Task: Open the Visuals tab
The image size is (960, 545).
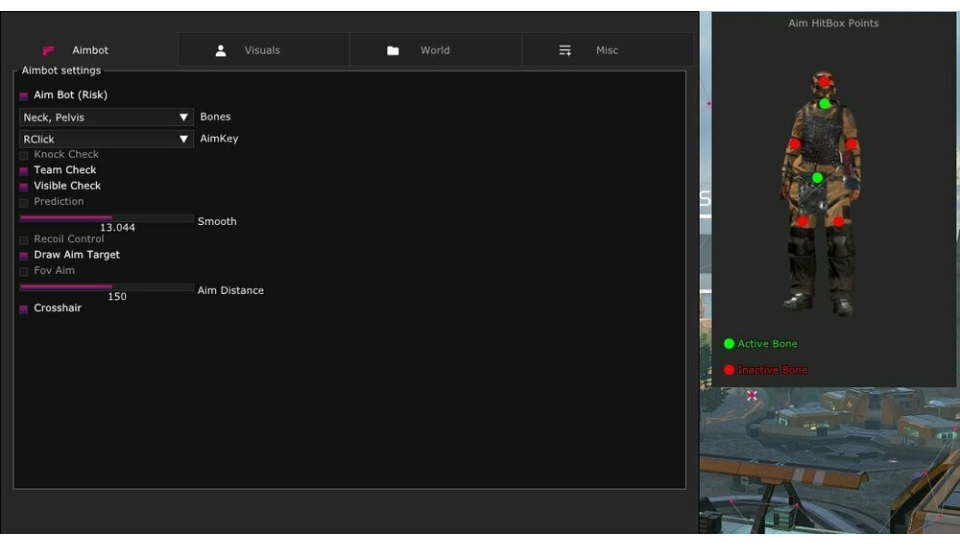Action: 264,50
